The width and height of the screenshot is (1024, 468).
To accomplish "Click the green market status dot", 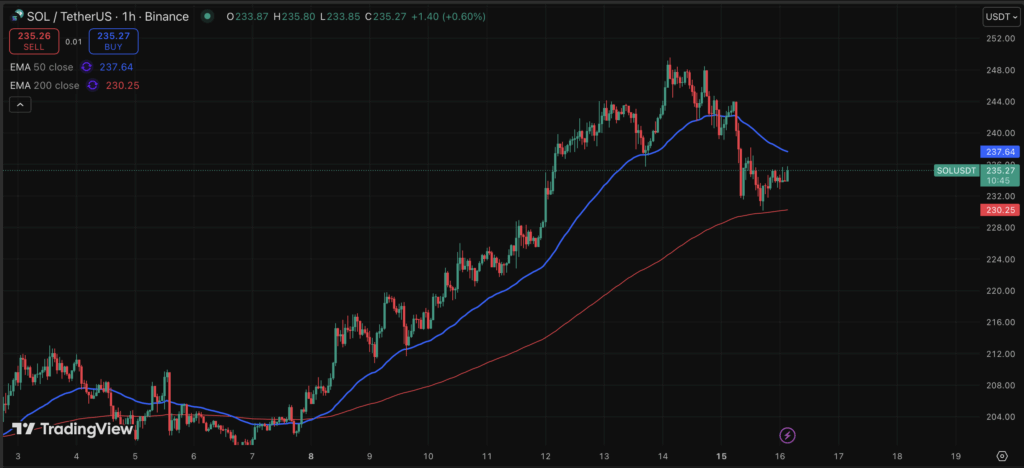I will (x=208, y=16).
